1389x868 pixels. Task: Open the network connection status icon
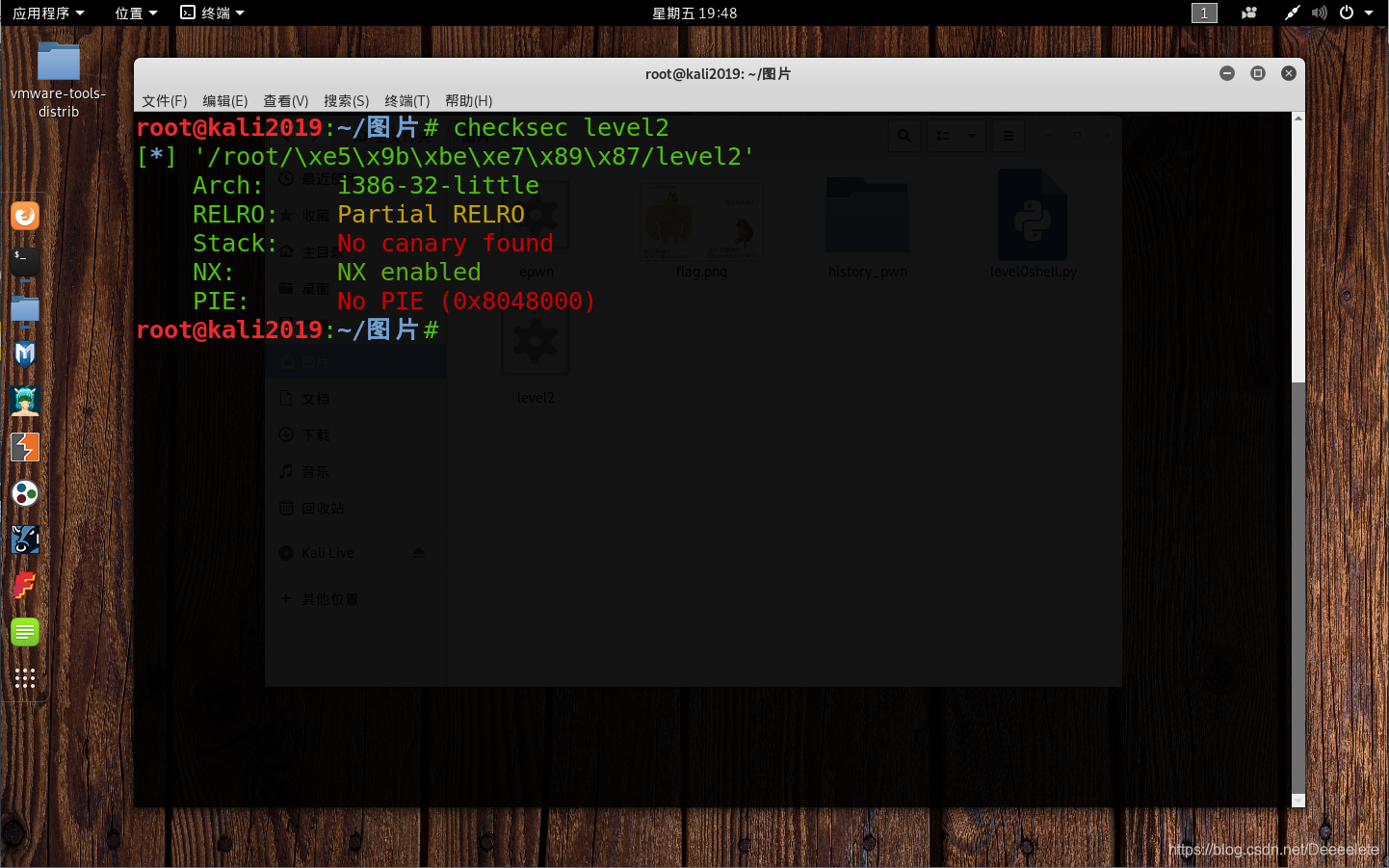point(1292,13)
